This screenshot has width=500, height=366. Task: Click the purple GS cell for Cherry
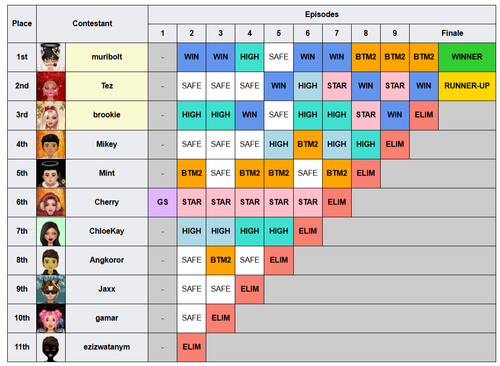coord(163,202)
